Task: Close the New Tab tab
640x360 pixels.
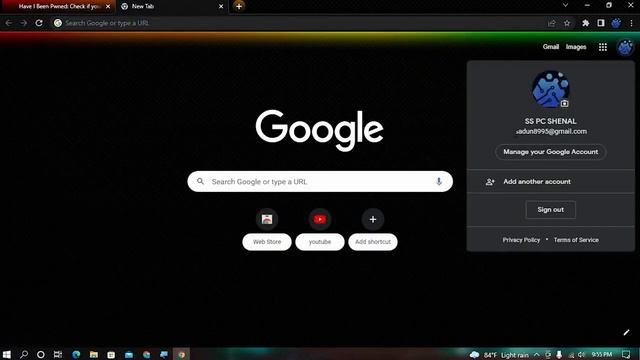Action: (221, 7)
